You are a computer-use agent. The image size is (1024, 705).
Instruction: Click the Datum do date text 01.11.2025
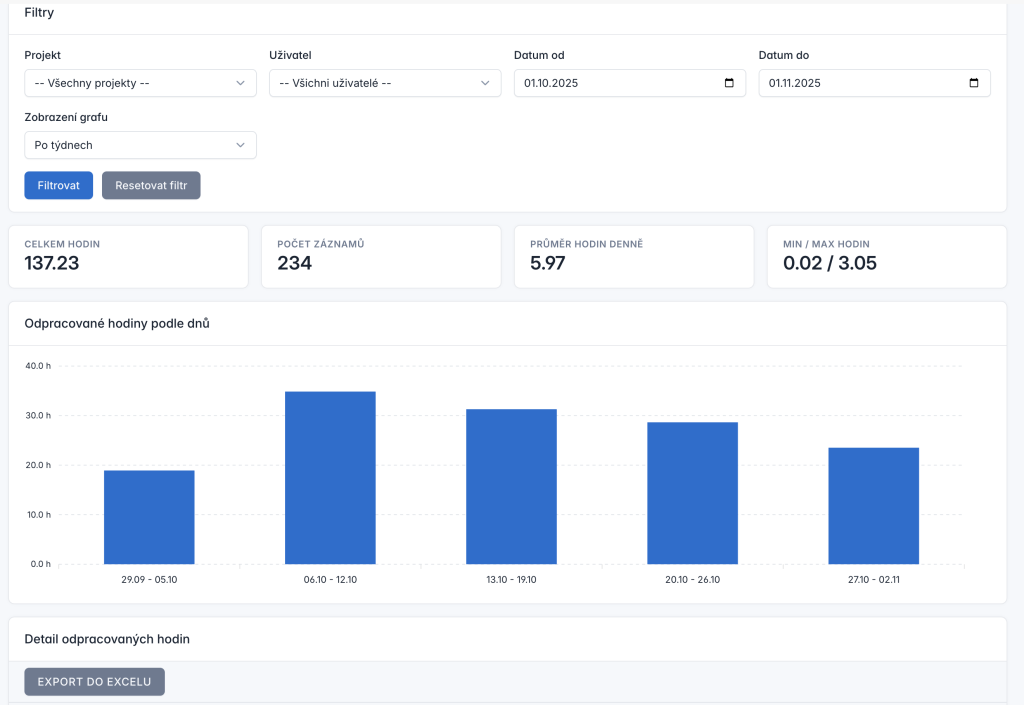(x=795, y=83)
